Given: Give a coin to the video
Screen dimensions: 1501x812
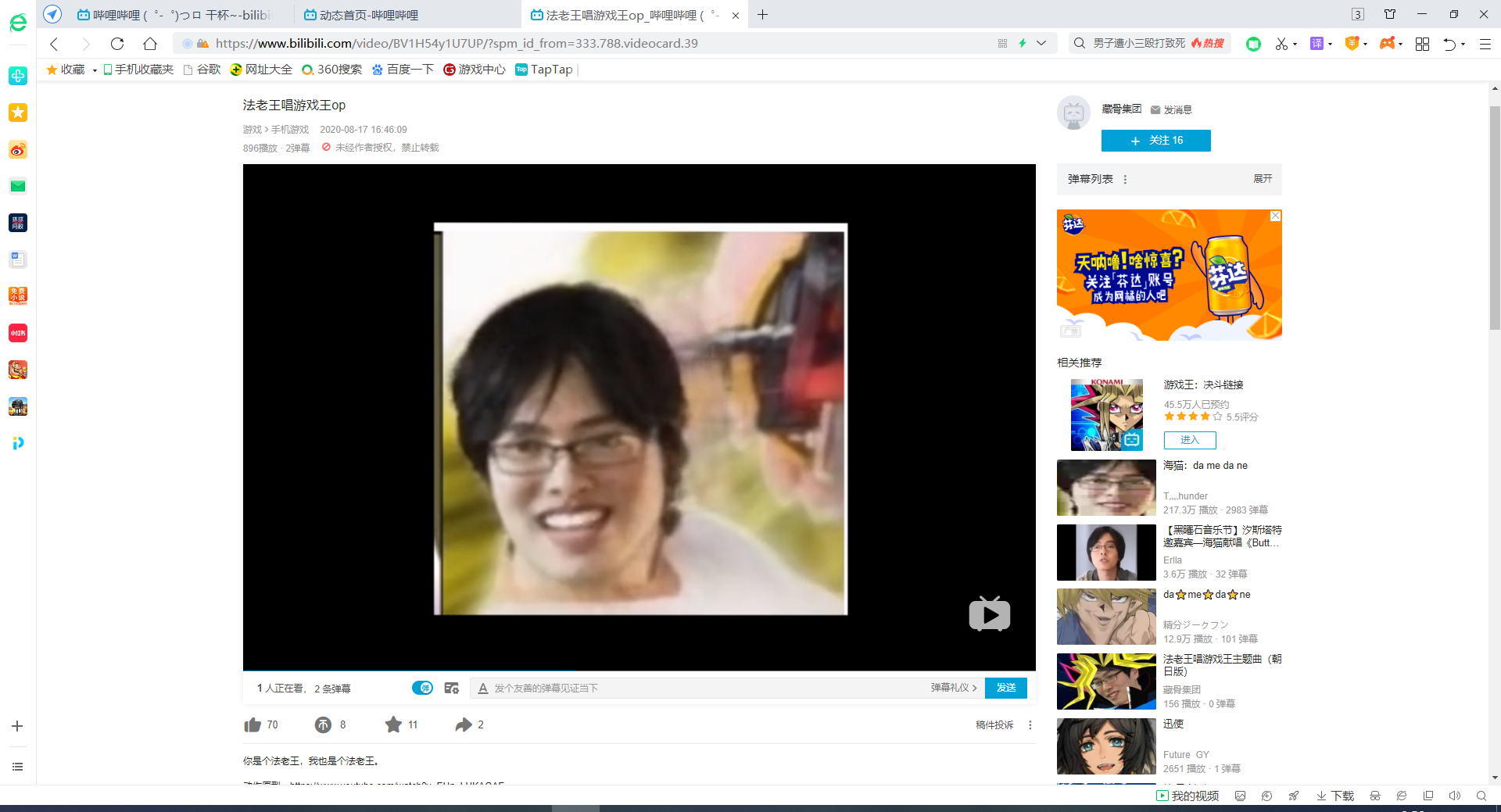Looking at the screenshot, I should pyautogui.click(x=323, y=725).
